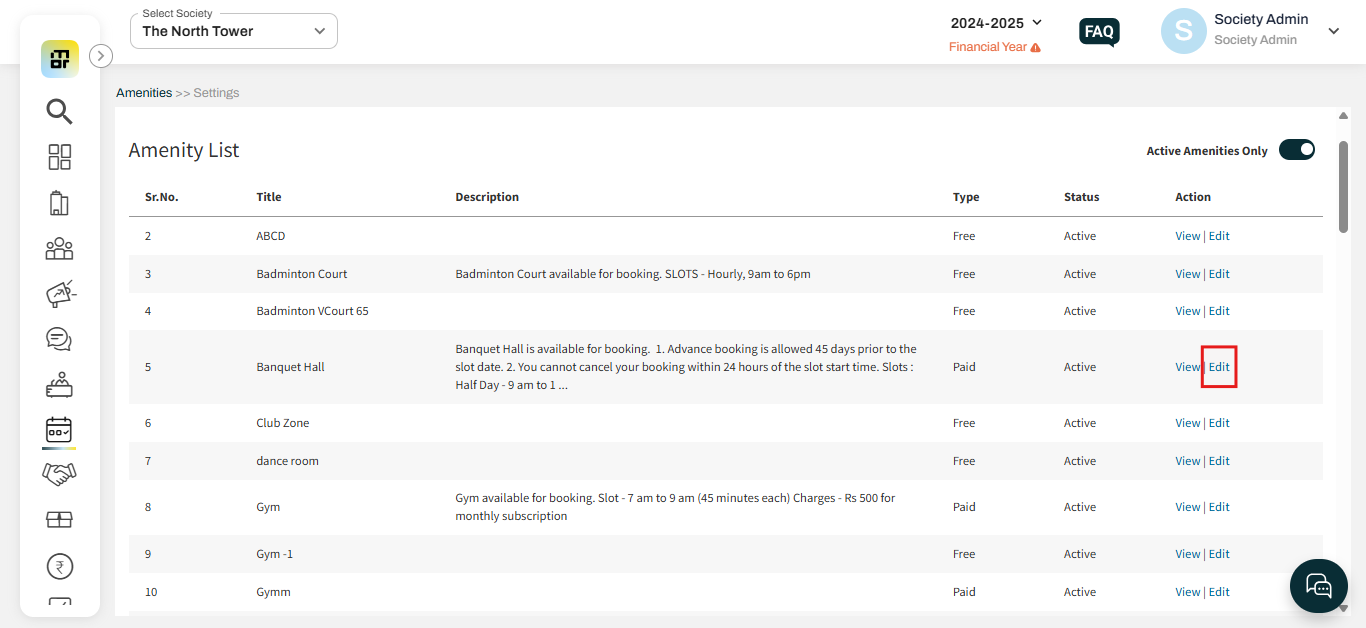Open the live chat support bubble
Screen dimensions: 1366x628
click(1319, 586)
